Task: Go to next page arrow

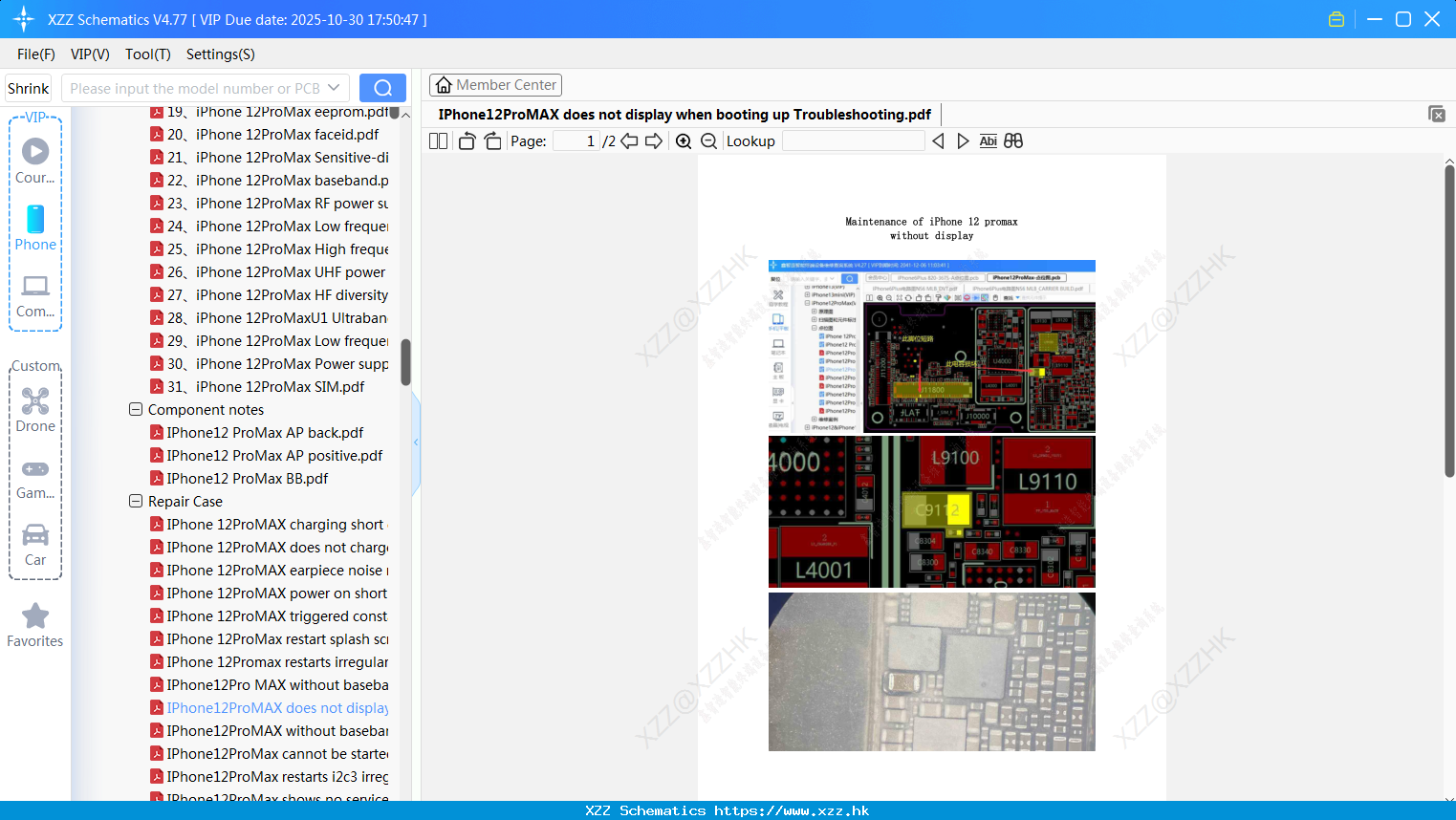Action: [x=654, y=140]
